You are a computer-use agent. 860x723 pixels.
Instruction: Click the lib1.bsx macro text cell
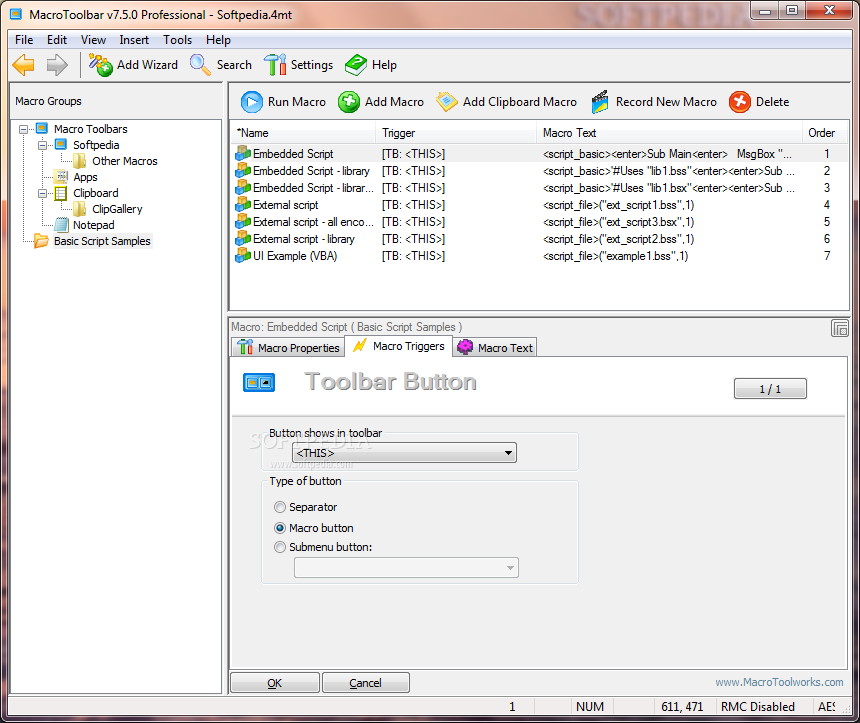point(669,188)
